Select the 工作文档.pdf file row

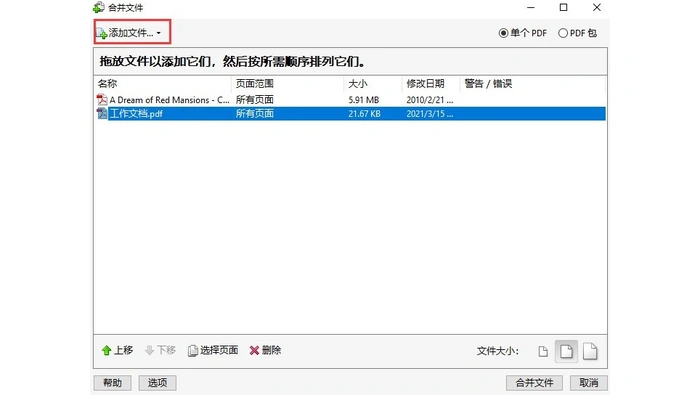pyautogui.click(x=350, y=114)
